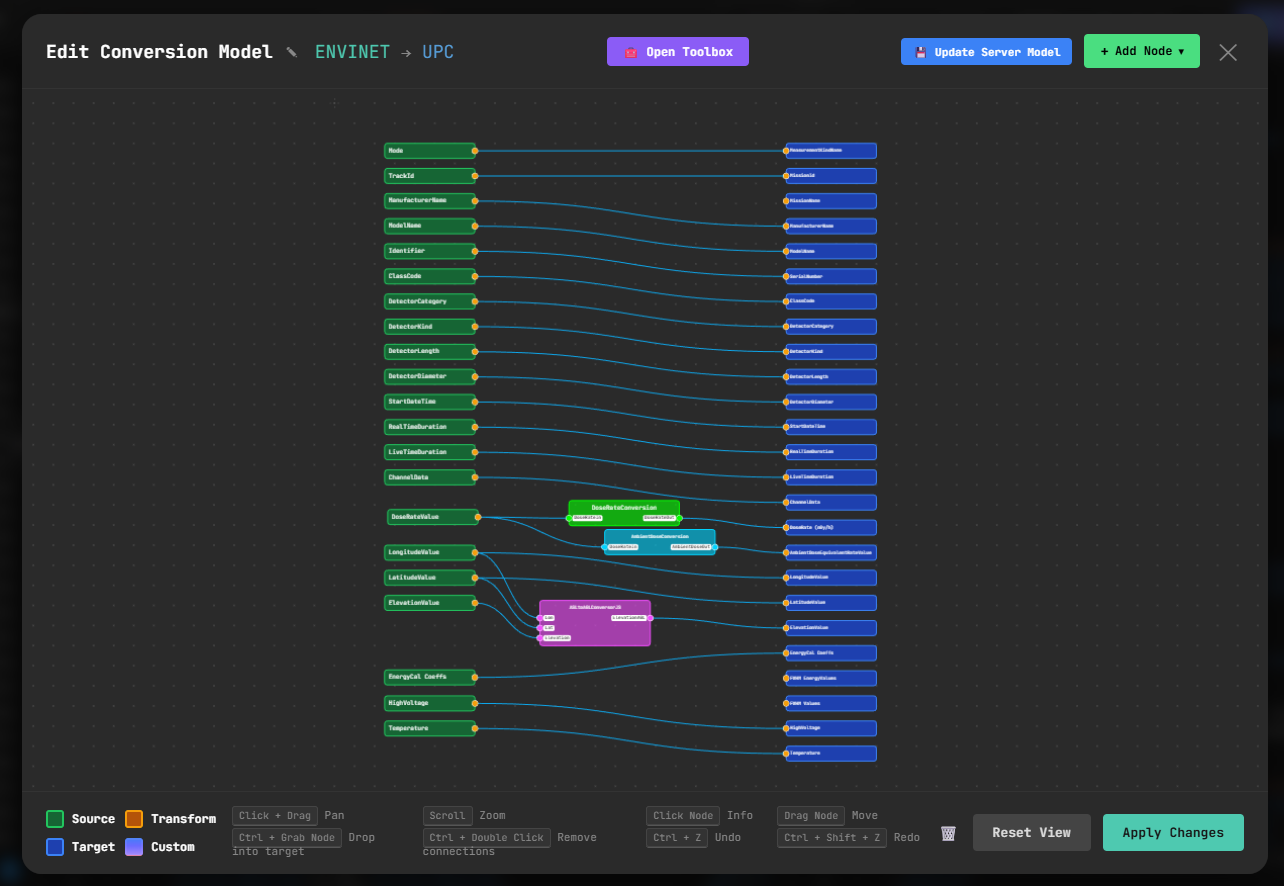Click the output port of the Mode source node
The image size is (1284, 886).
point(475,151)
